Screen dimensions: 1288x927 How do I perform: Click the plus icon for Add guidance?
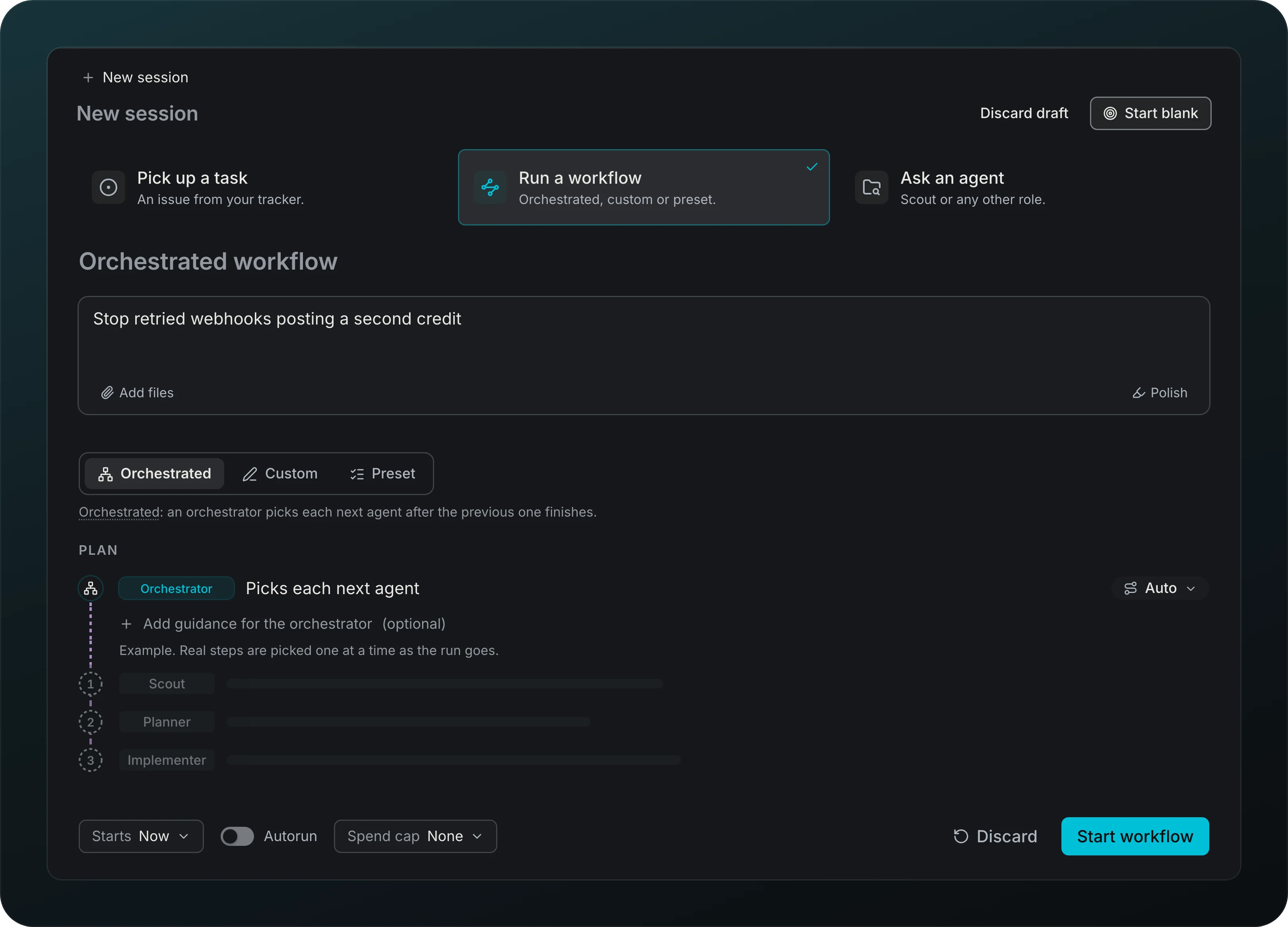pos(127,624)
